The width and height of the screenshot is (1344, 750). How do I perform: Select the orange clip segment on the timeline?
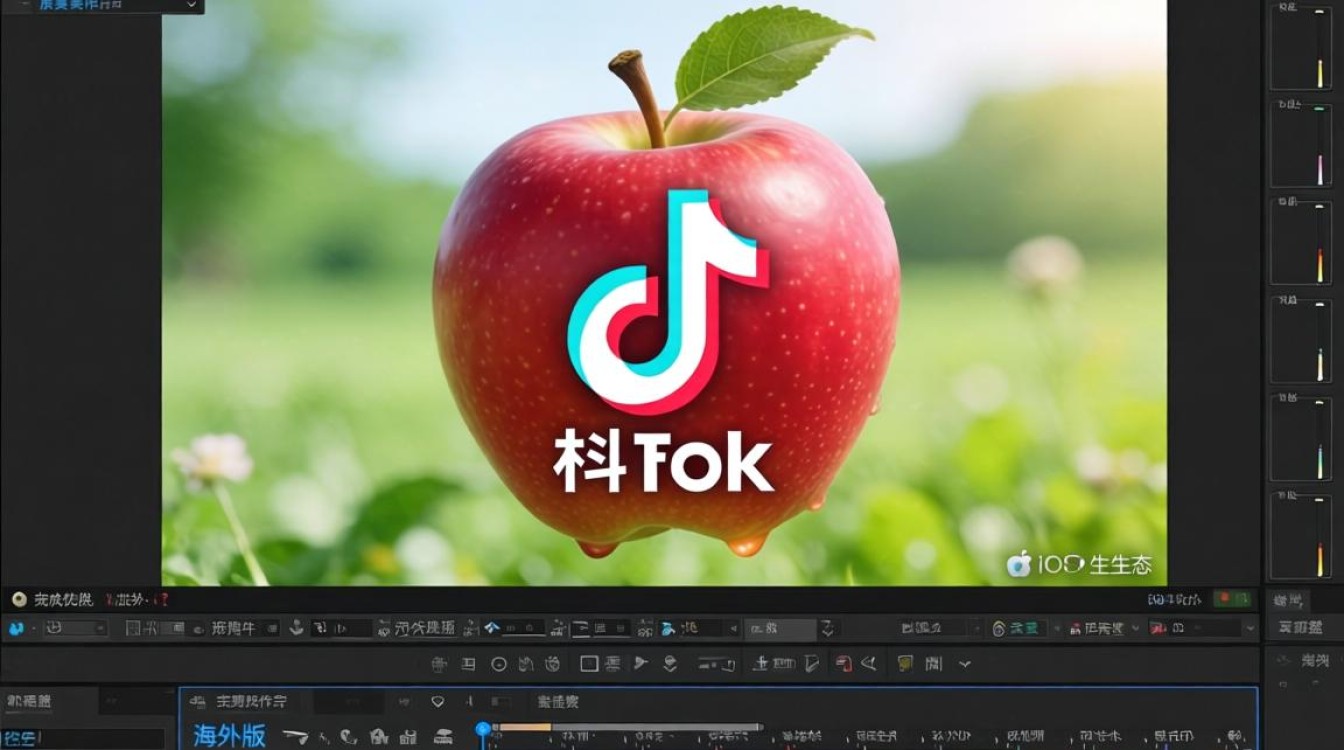coord(525,727)
